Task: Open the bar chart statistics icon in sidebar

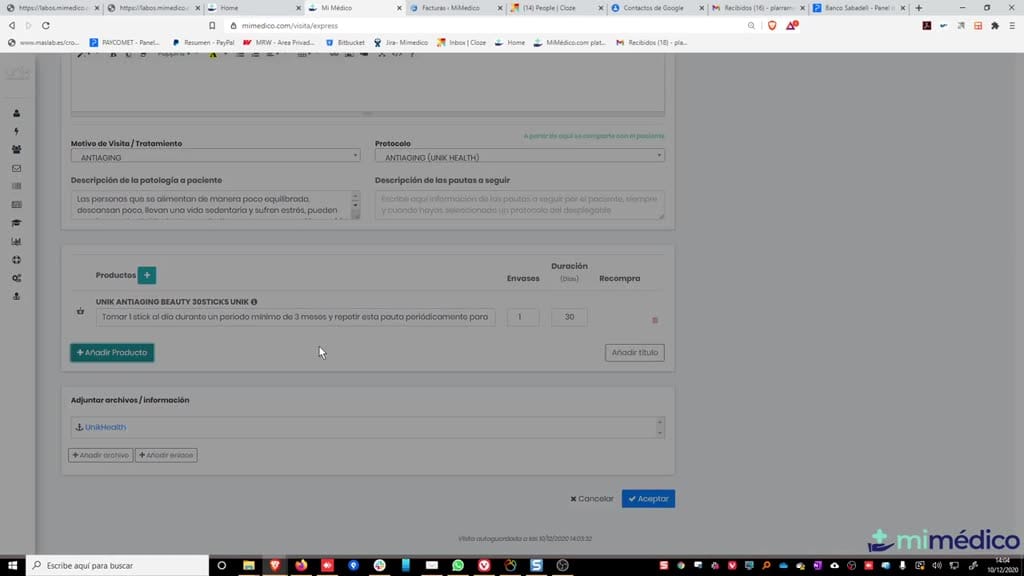Action: (16, 241)
